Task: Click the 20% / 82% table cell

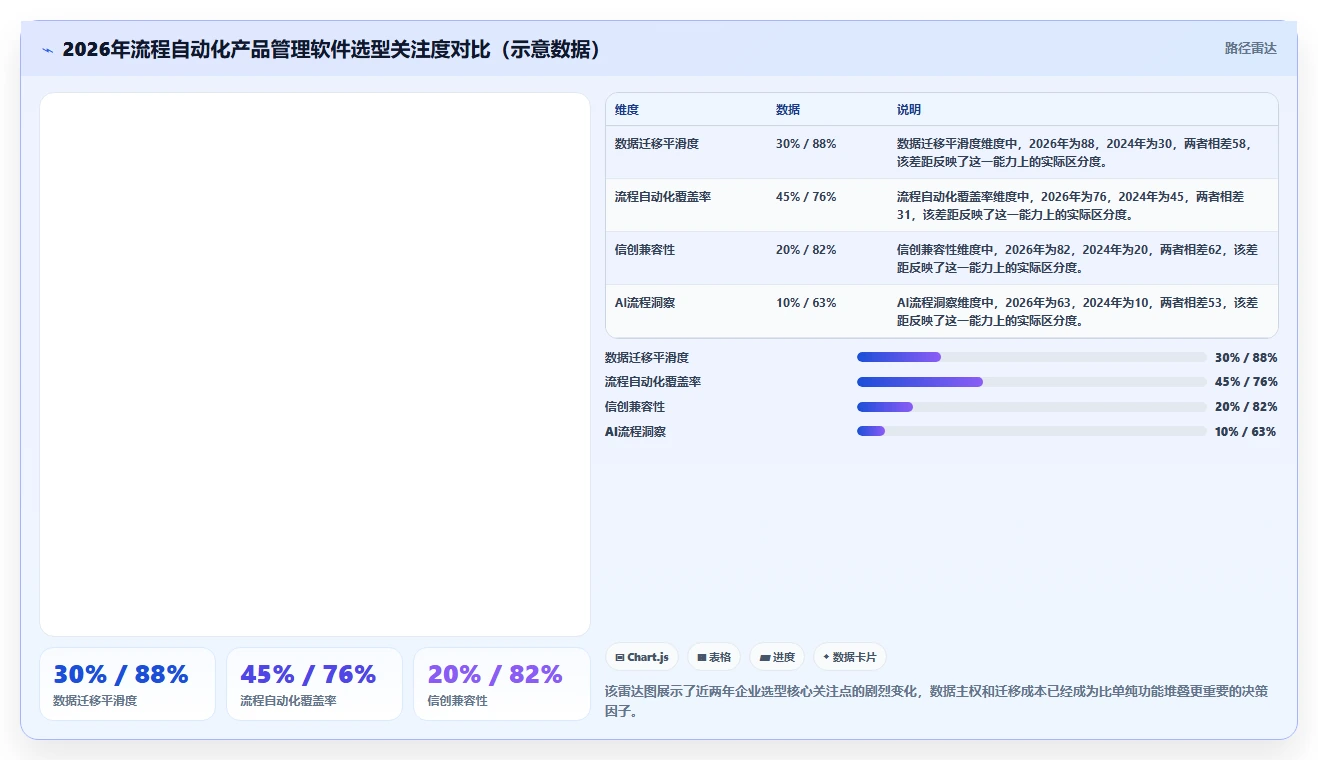Action: click(x=806, y=250)
